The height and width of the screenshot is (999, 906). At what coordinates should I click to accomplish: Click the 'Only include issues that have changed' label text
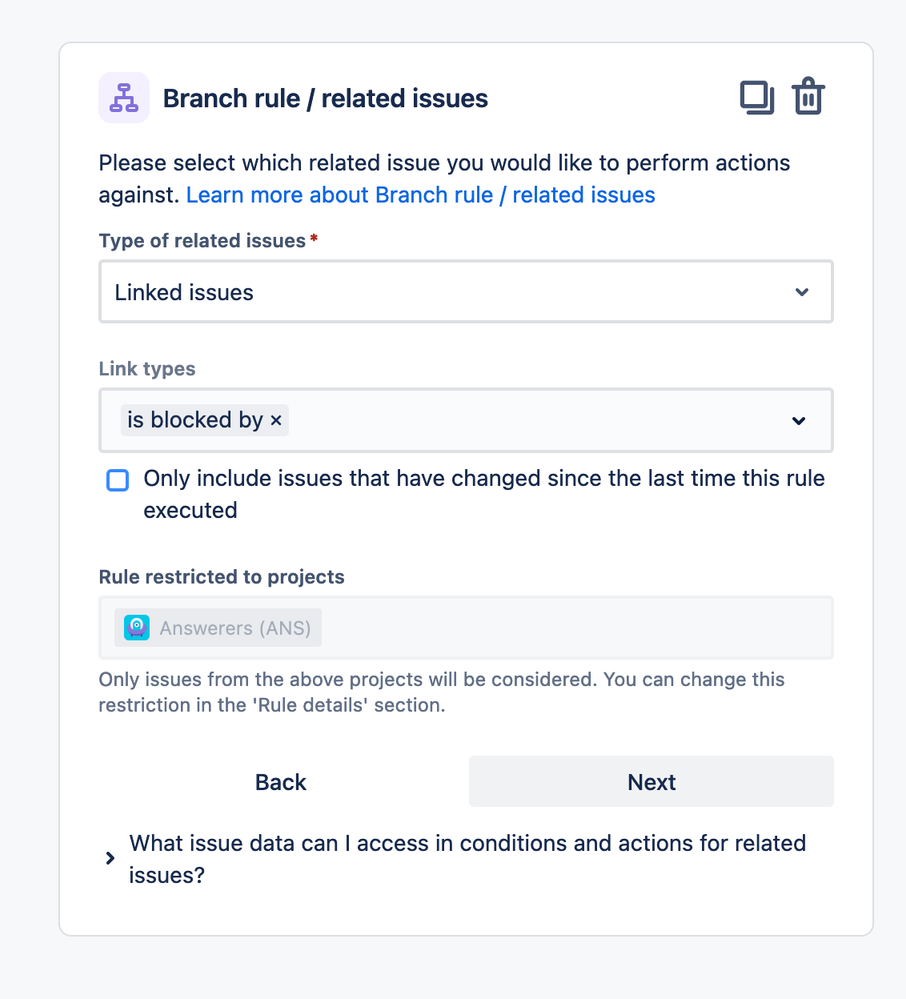coord(484,479)
